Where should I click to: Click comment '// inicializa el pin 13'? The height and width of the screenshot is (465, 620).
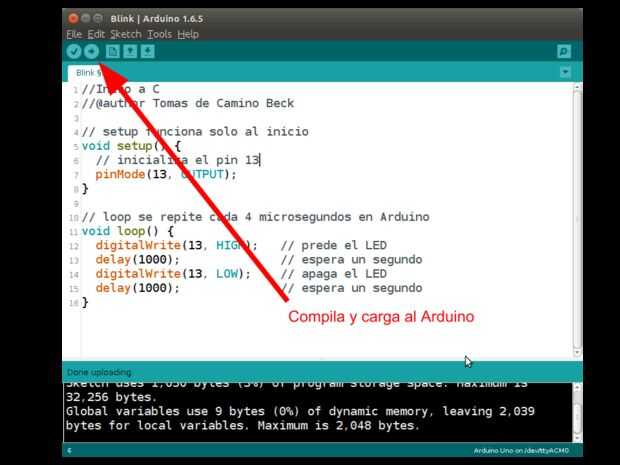[177, 160]
